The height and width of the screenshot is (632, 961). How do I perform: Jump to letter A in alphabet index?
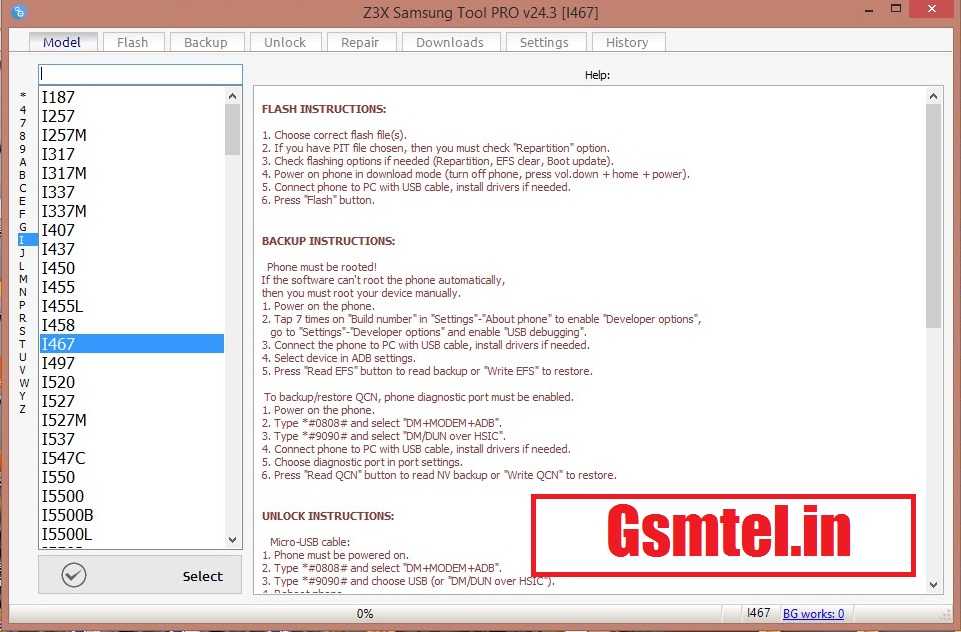coord(23,162)
